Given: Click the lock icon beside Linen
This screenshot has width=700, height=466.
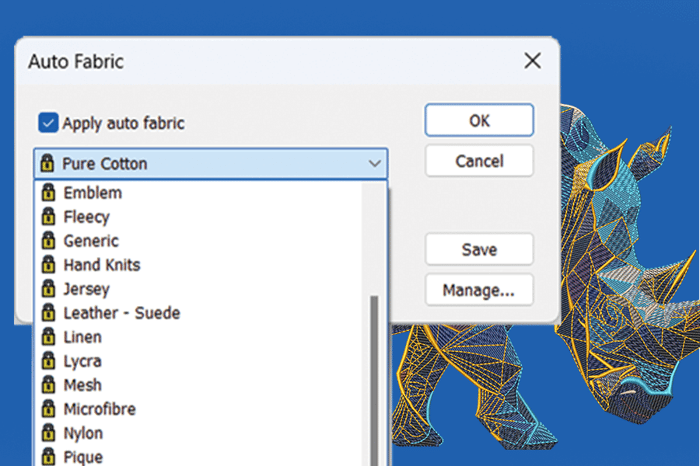Looking at the screenshot, I should click(48, 337).
